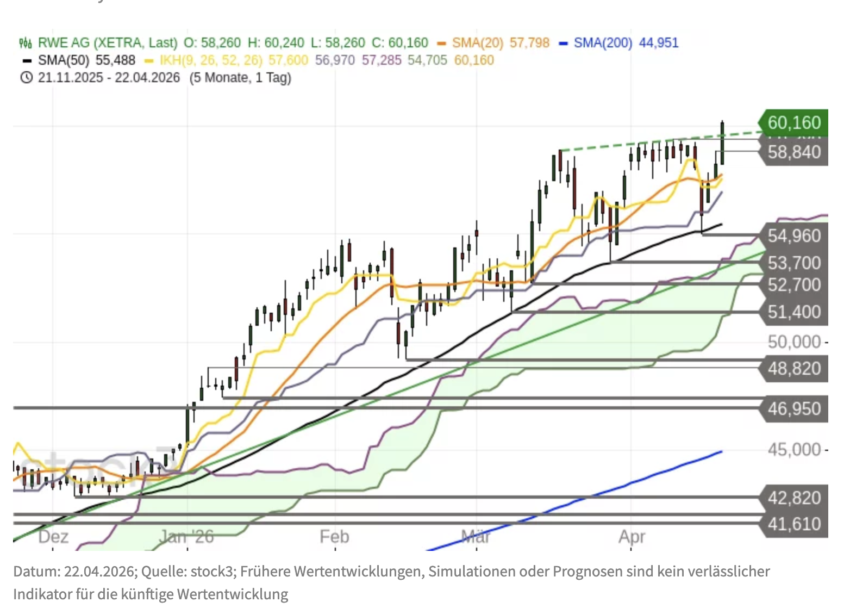
Task: Toggle the SMA(20) 57,798 indicator label
Action: (498, 43)
